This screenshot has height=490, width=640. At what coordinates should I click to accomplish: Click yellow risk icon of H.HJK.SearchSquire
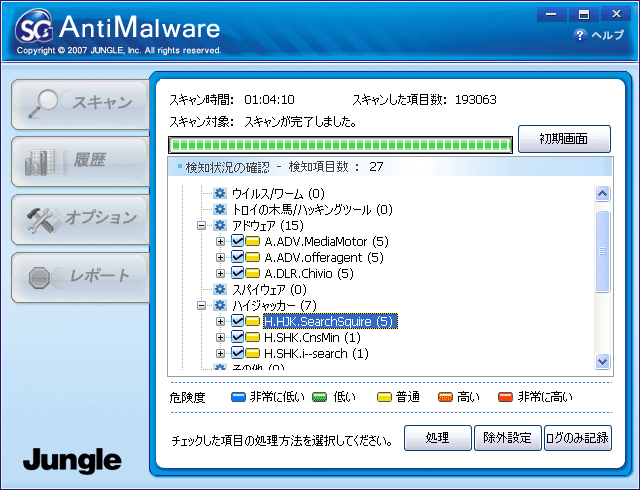[253, 321]
